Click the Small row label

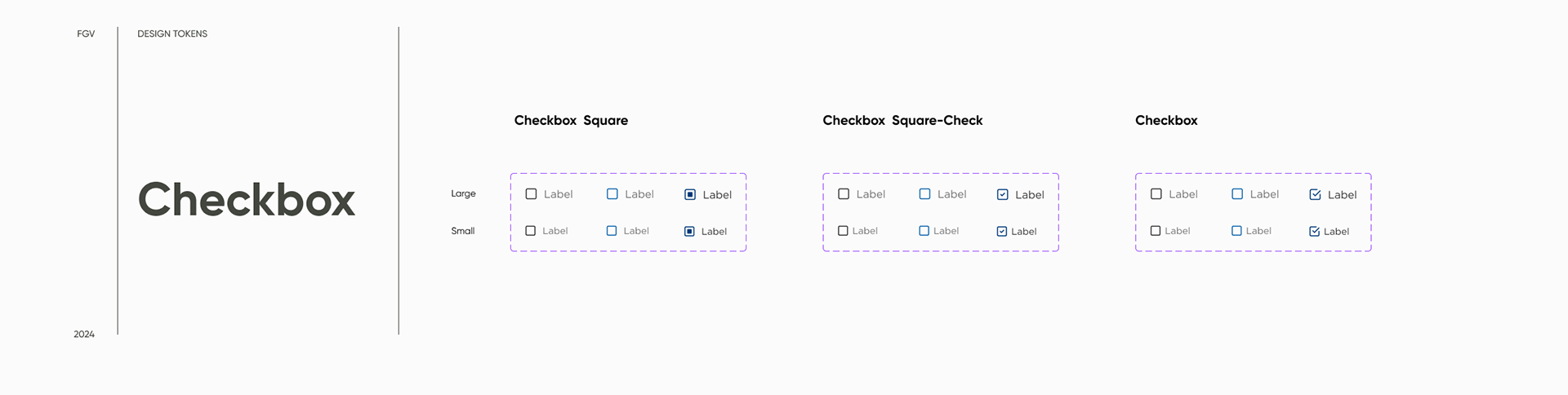click(462, 231)
